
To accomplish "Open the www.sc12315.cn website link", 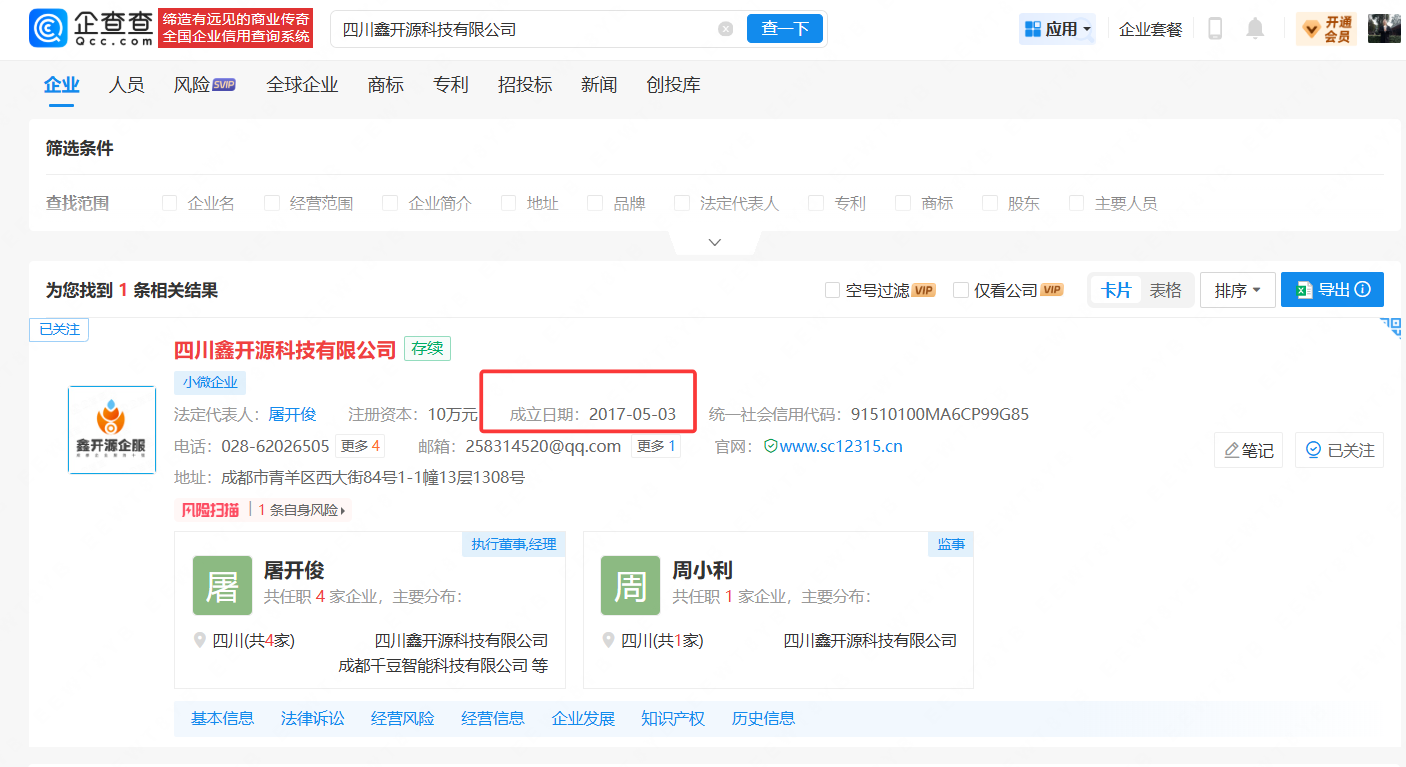I will coord(840,446).
